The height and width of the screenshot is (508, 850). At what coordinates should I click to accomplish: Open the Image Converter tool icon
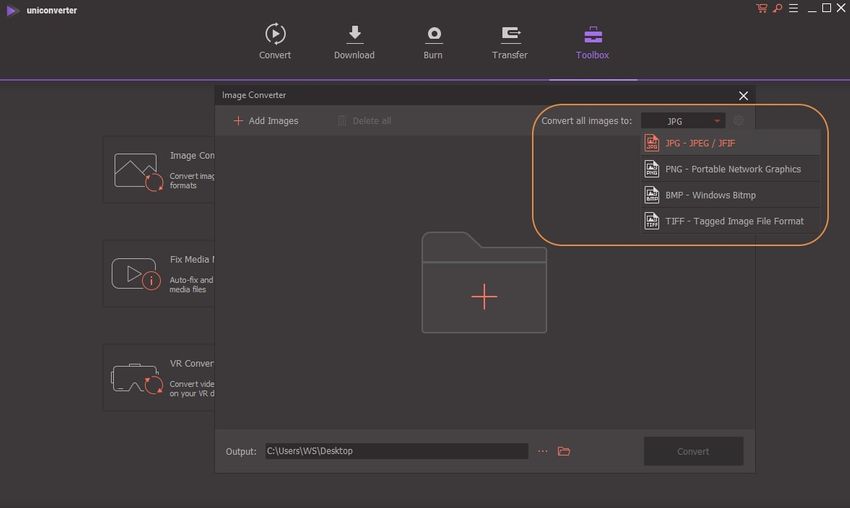click(x=138, y=171)
